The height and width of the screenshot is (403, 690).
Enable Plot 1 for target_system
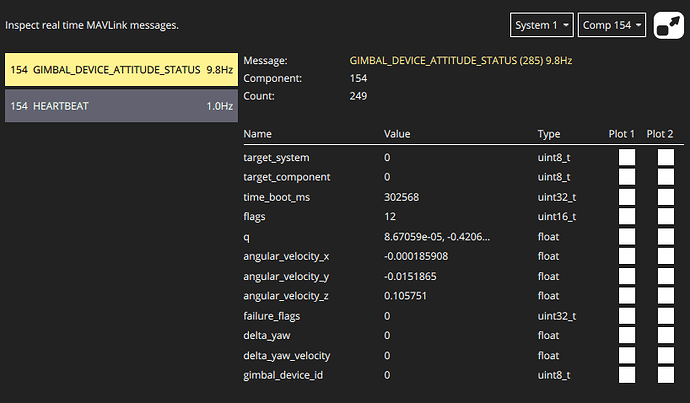[627, 157]
